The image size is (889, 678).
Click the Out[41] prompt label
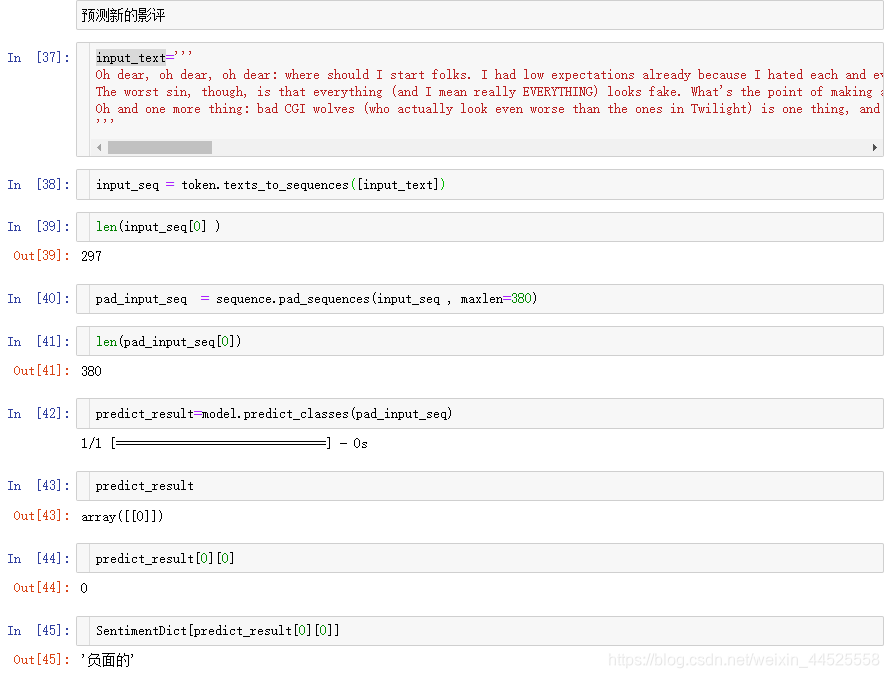pyautogui.click(x=41, y=371)
